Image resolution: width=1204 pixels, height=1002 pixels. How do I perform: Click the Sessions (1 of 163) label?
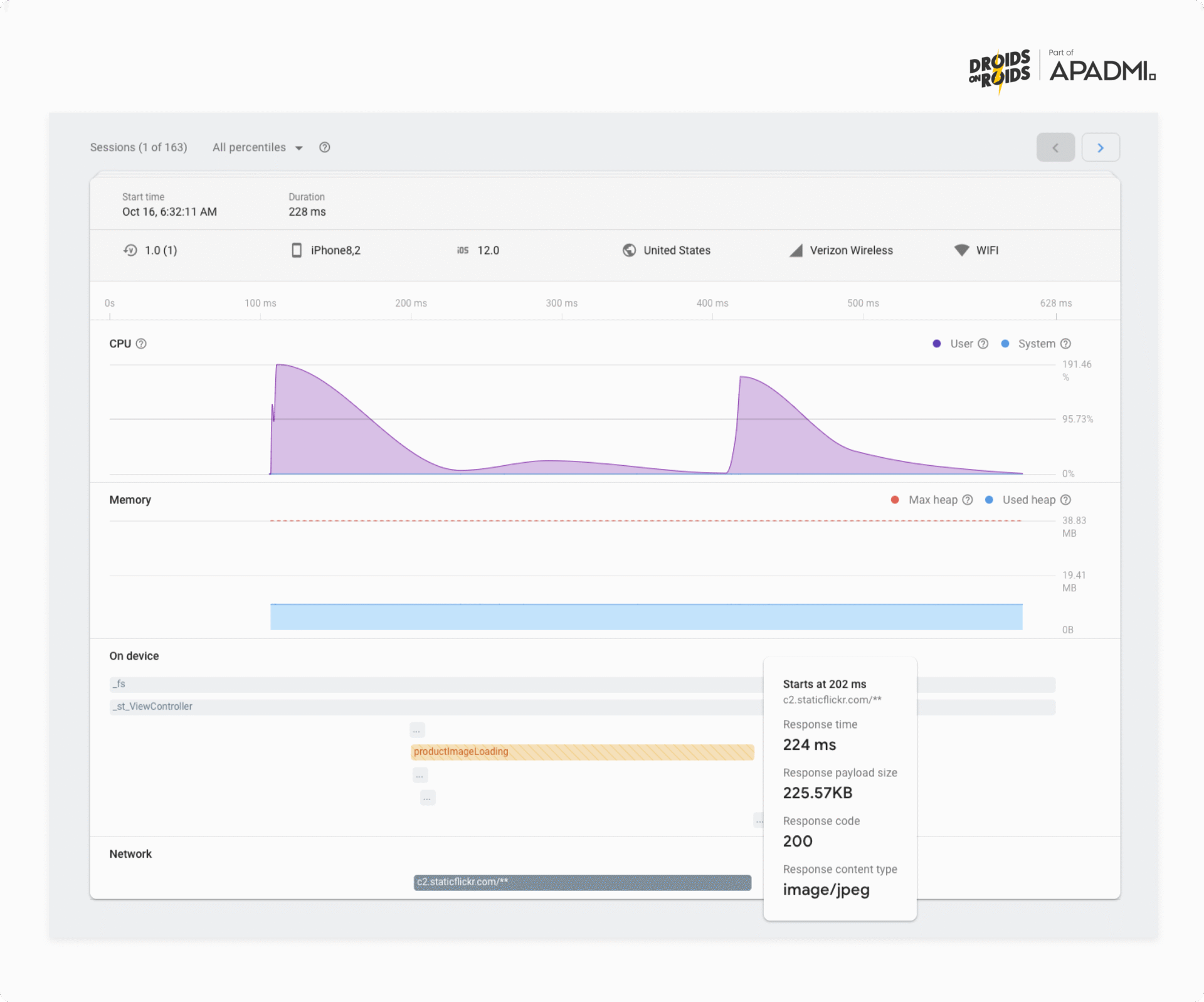click(139, 147)
